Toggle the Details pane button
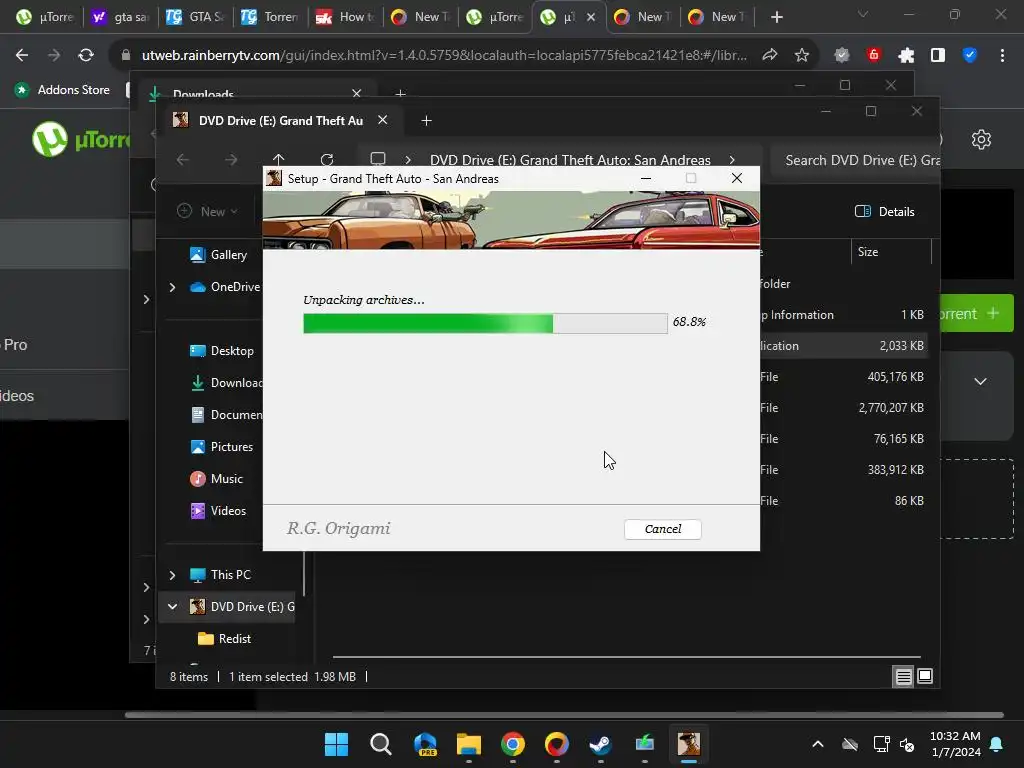Screen dimensions: 1024x768 884,212
